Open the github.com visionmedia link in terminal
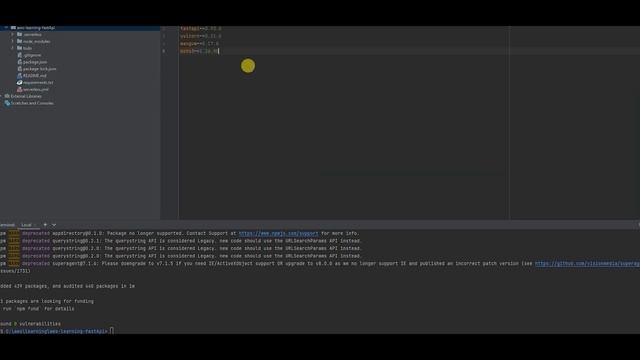The image size is (640, 360). (587, 264)
